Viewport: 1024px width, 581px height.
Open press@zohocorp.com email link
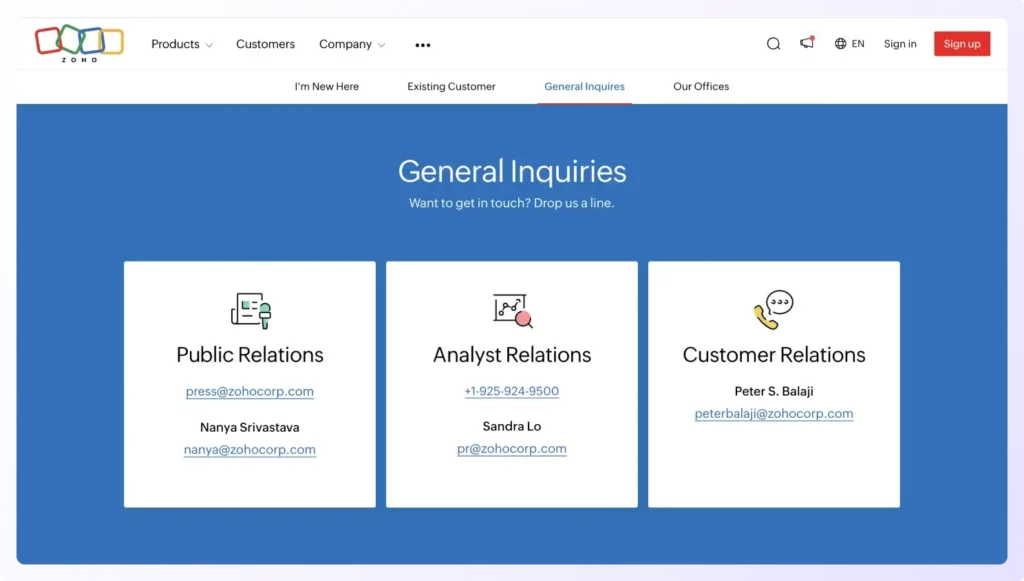(x=249, y=391)
